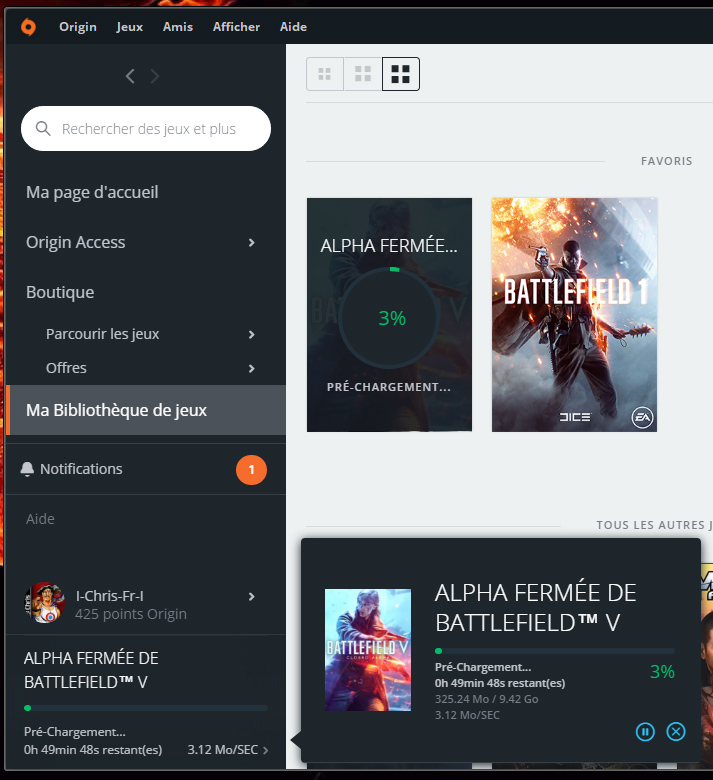Click PRÉ-CHARGEMENT label on game tile

[x=389, y=387]
